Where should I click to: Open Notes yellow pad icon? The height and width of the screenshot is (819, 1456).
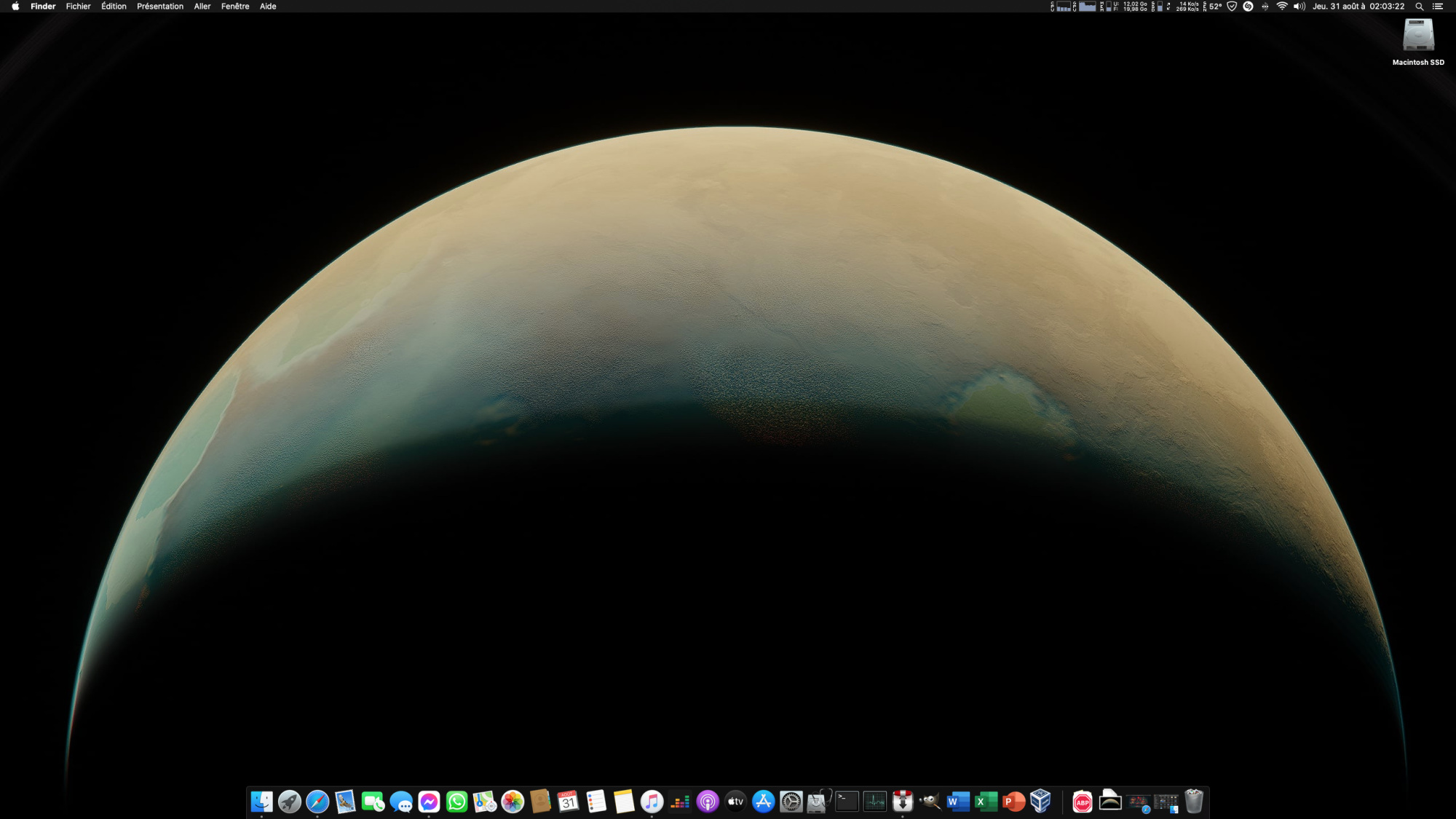(x=624, y=802)
